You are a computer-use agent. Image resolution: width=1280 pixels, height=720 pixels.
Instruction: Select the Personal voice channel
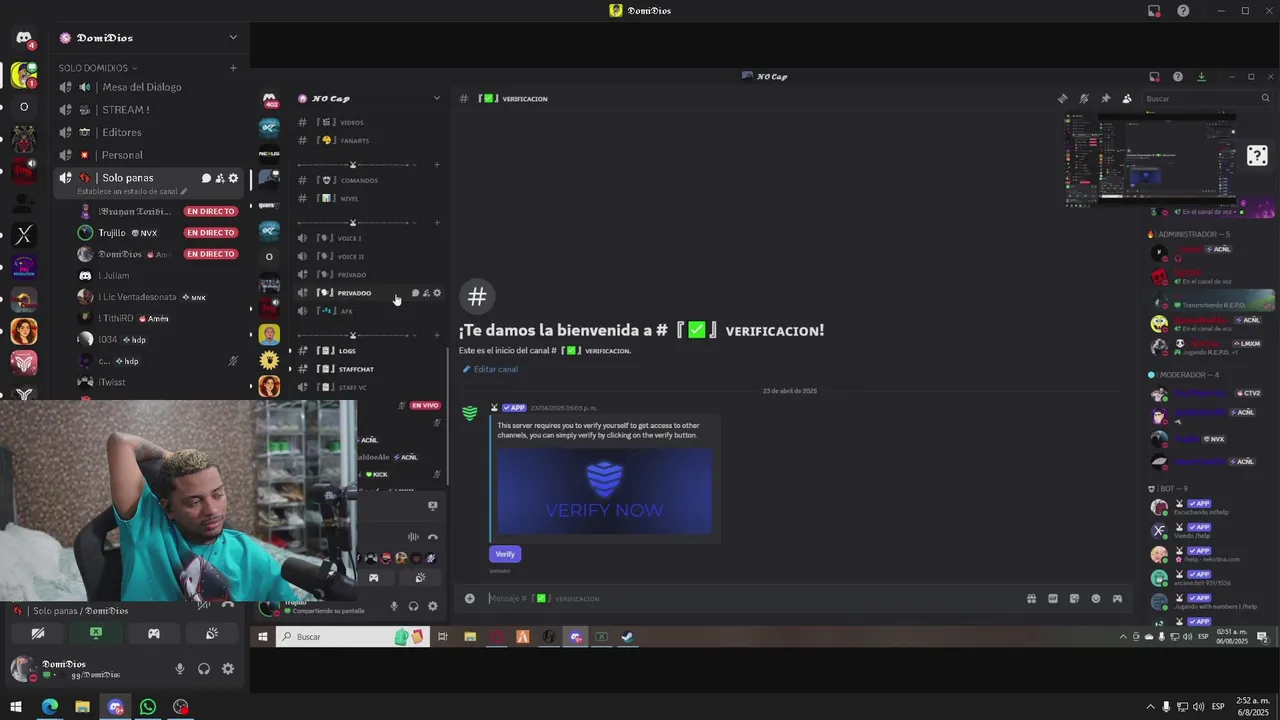[x=150, y=155]
